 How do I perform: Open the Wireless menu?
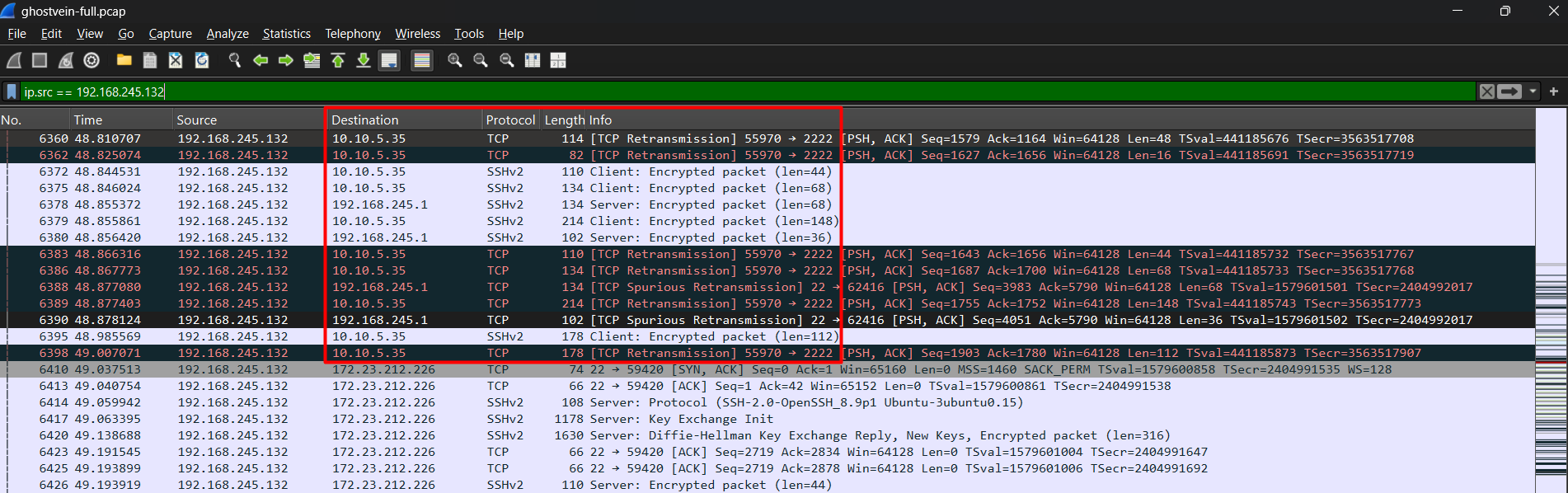[x=417, y=34]
